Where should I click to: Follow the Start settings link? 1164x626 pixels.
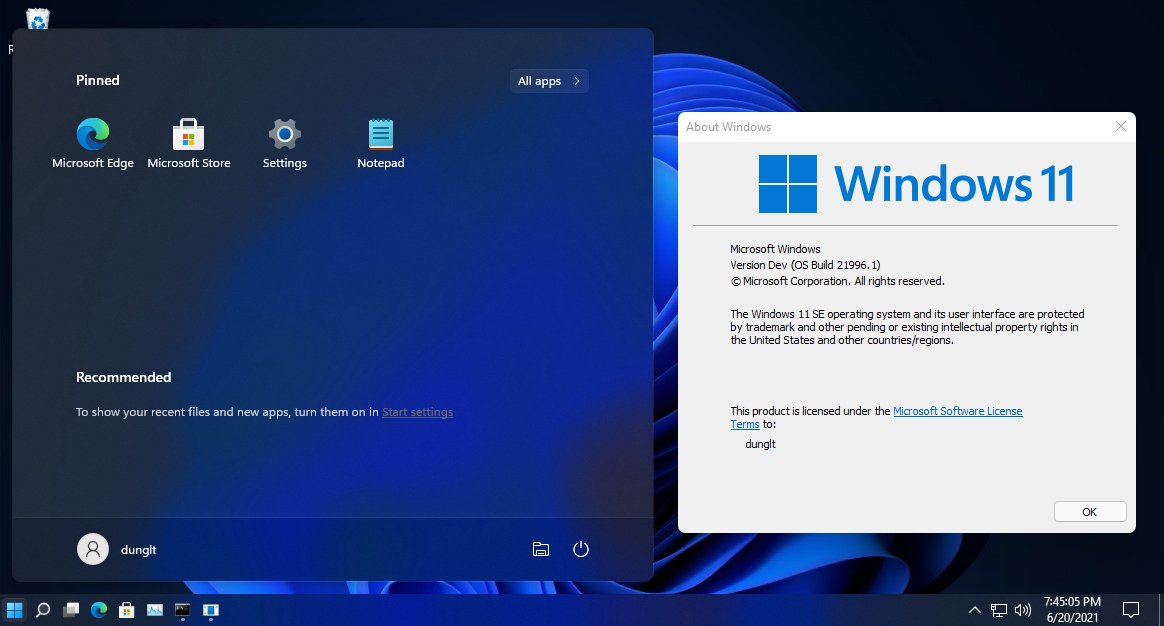tap(417, 412)
